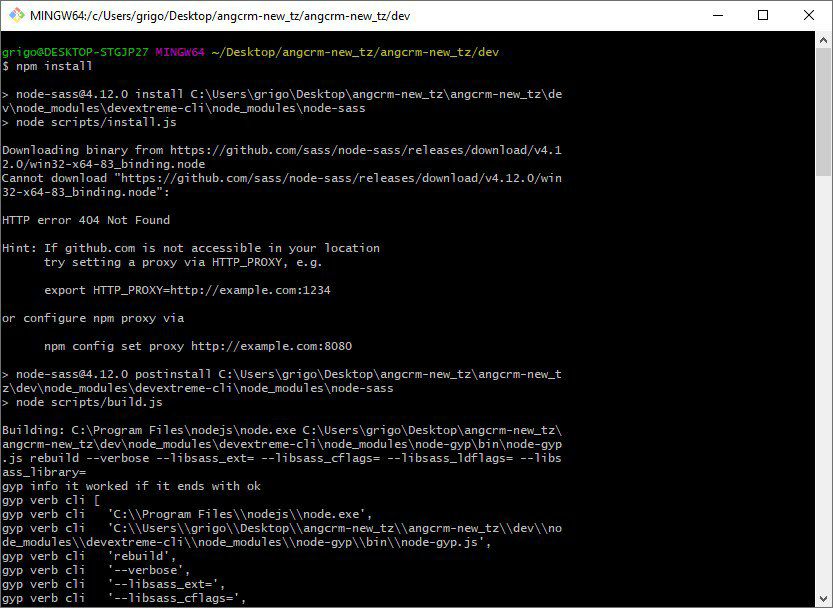The height and width of the screenshot is (608, 833).
Task: Click the 'Cannot download' error line
Action: click(282, 178)
